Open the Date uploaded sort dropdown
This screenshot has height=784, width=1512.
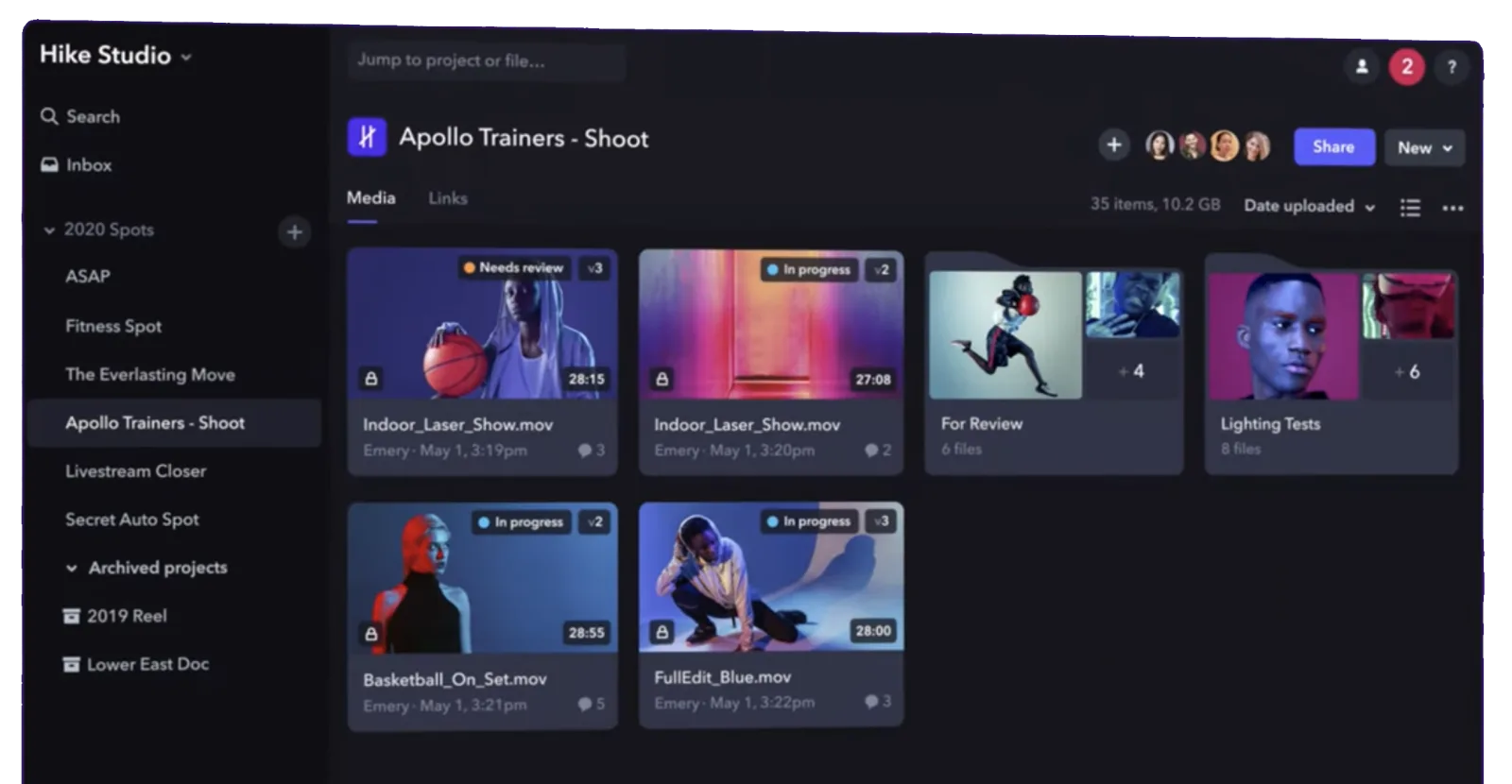point(1309,206)
